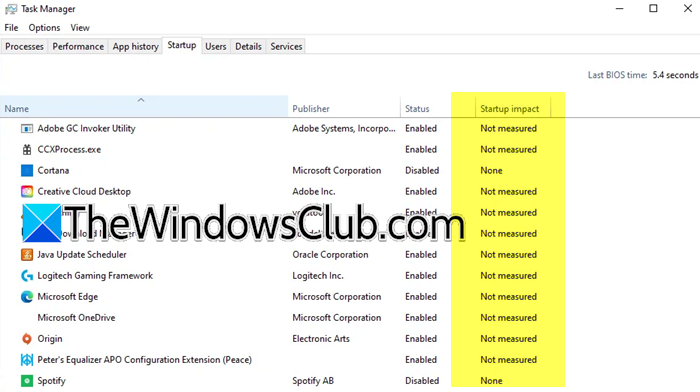Click Spotify's None startup impact cell
The width and height of the screenshot is (700, 392).
point(491,381)
